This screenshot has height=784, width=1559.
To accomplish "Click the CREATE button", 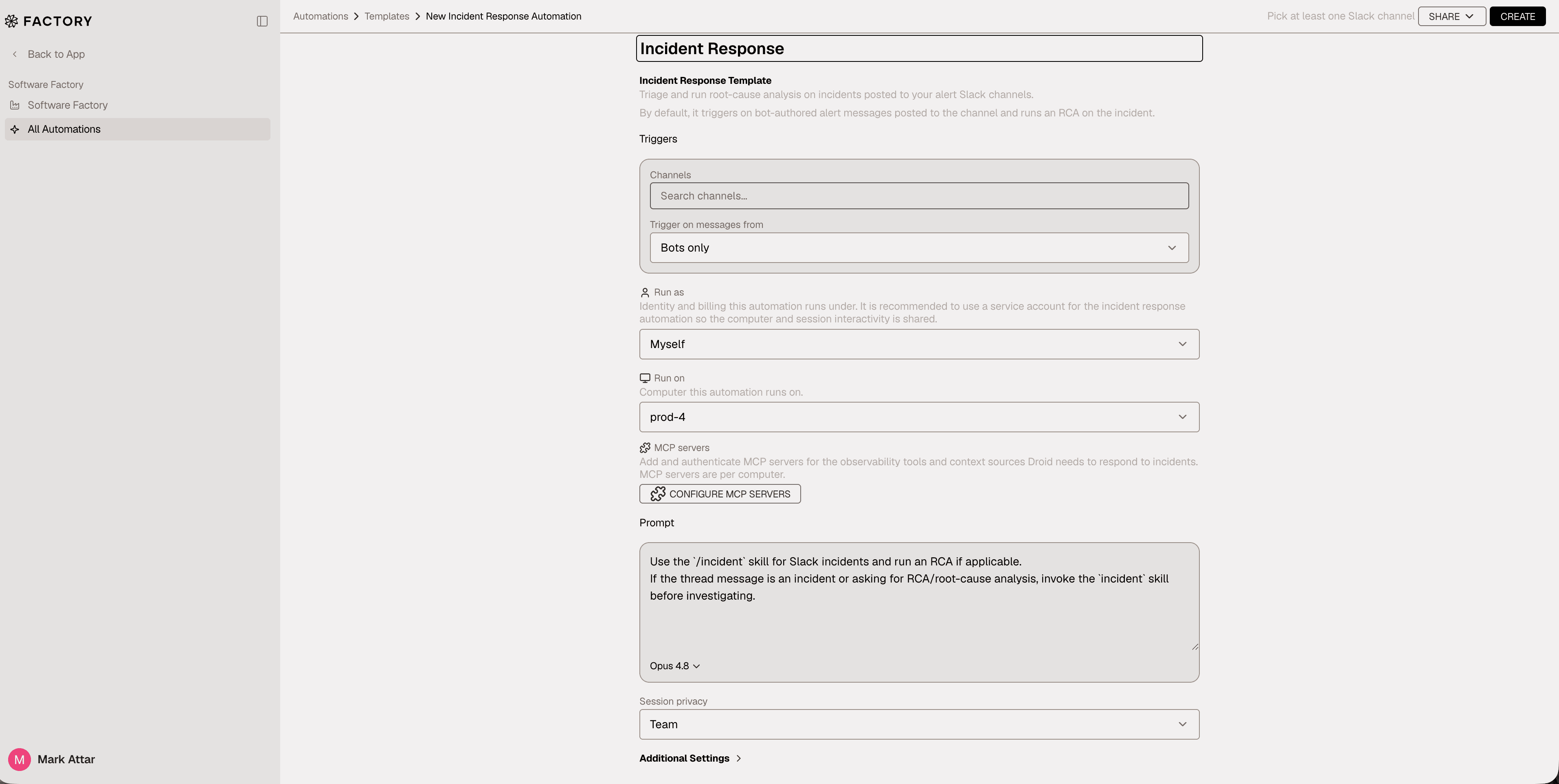I will (1517, 16).
